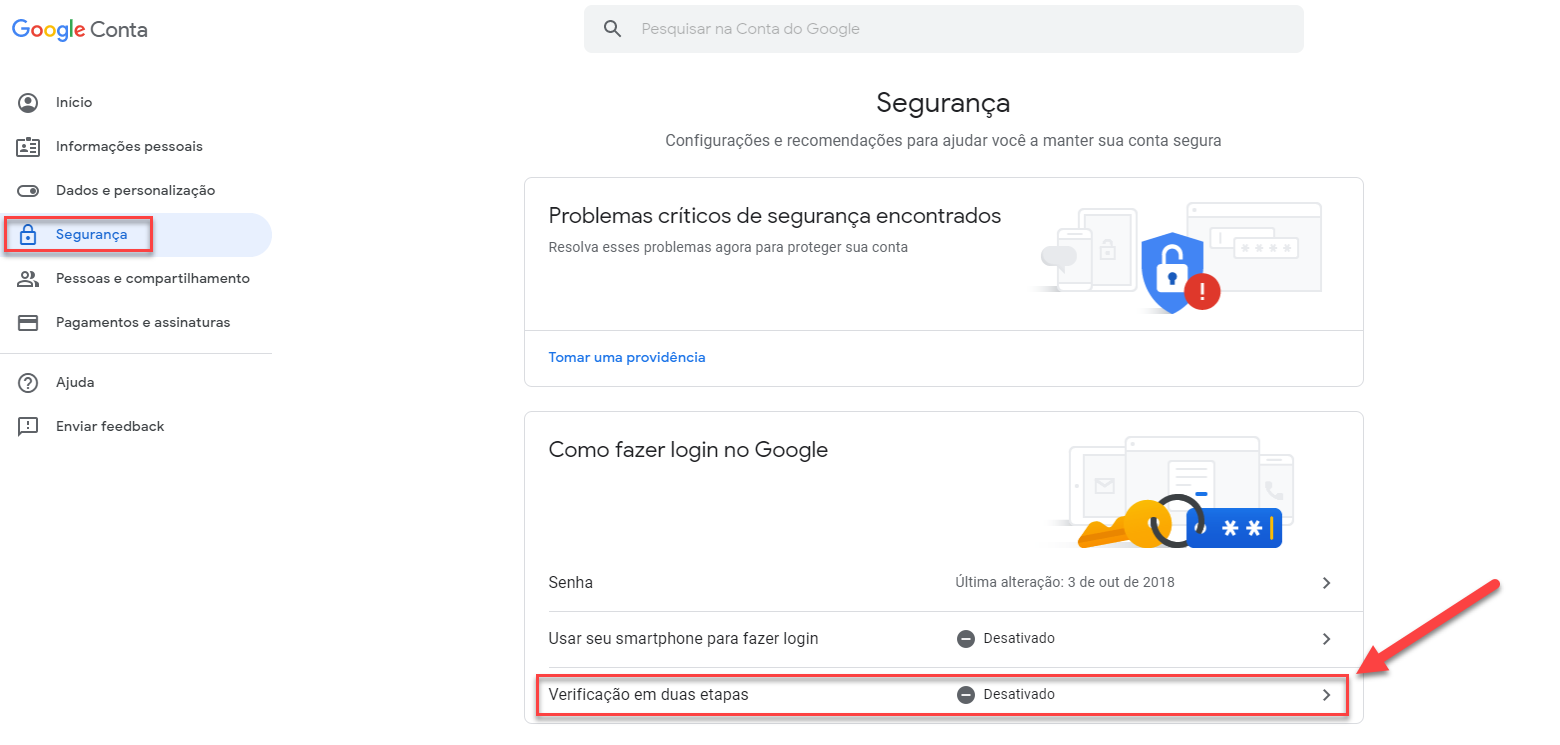Click the Segurança padlock icon
Screen dimensions: 1560x745
(x=28, y=235)
